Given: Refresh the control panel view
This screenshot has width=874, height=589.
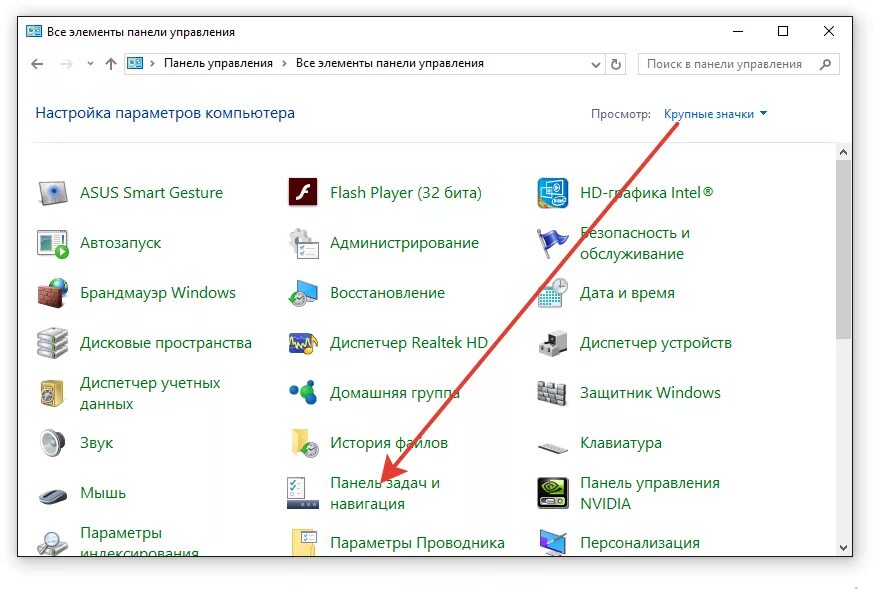Looking at the screenshot, I should (616, 65).
